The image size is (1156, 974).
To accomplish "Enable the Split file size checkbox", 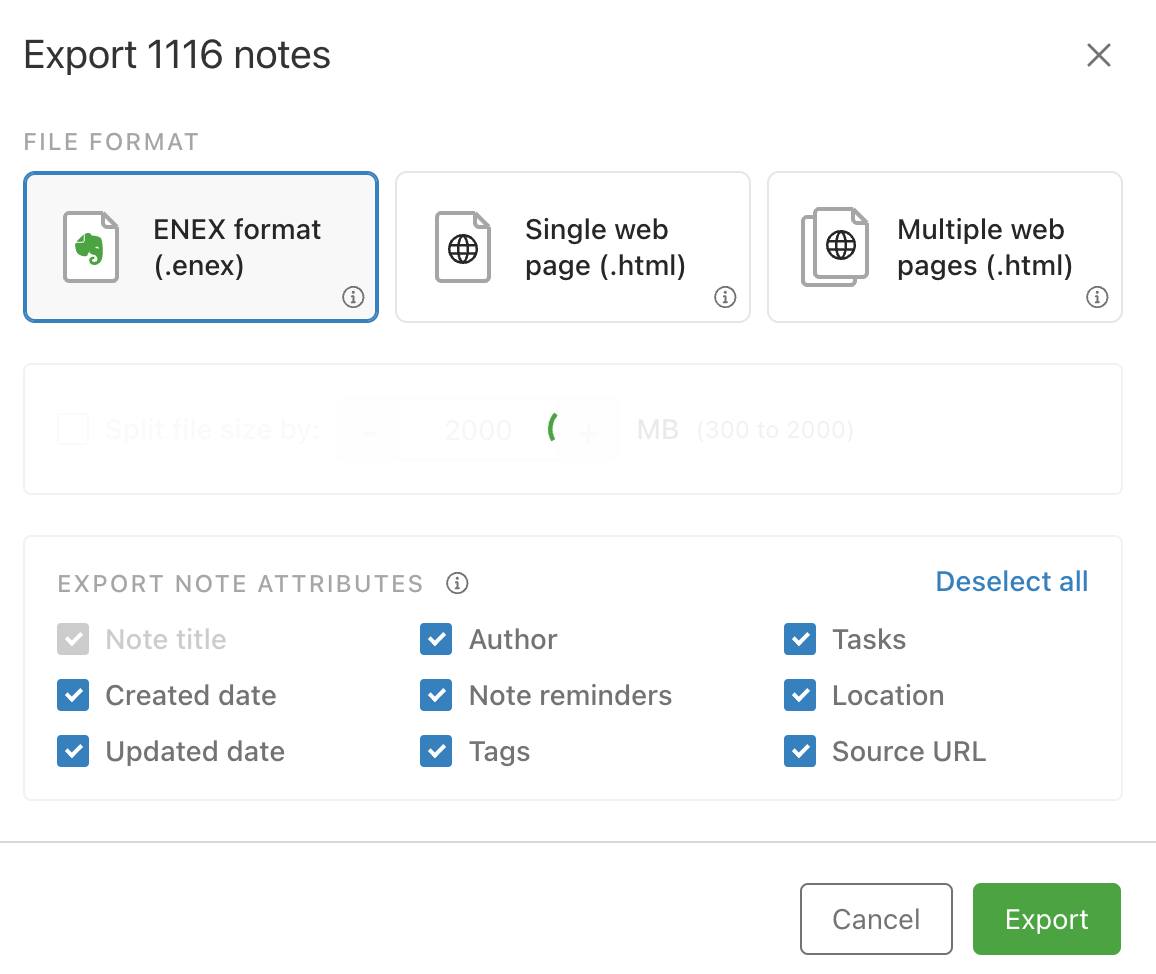I will tap(73, 430).
